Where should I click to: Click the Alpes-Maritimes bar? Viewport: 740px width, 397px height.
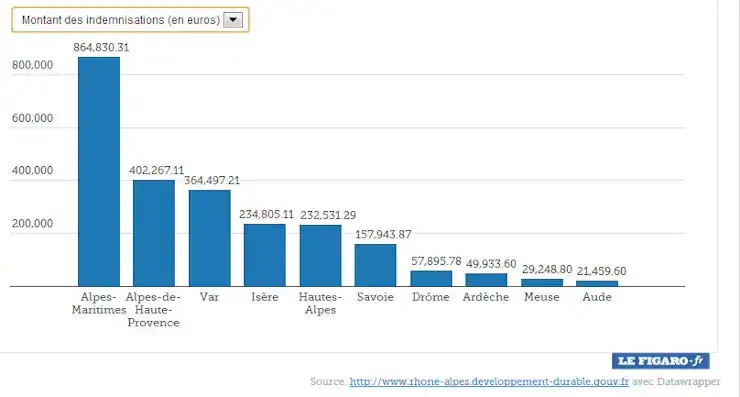(99, 171)
